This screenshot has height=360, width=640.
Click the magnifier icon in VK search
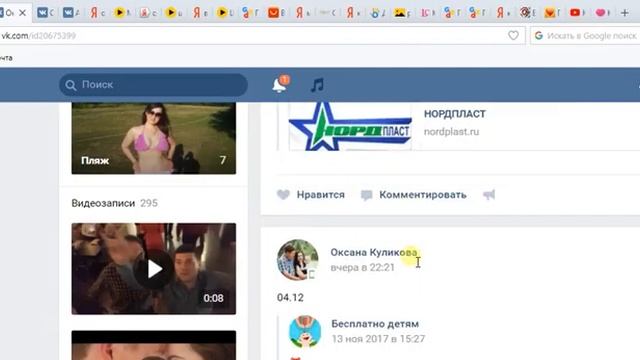pos(71,85)
